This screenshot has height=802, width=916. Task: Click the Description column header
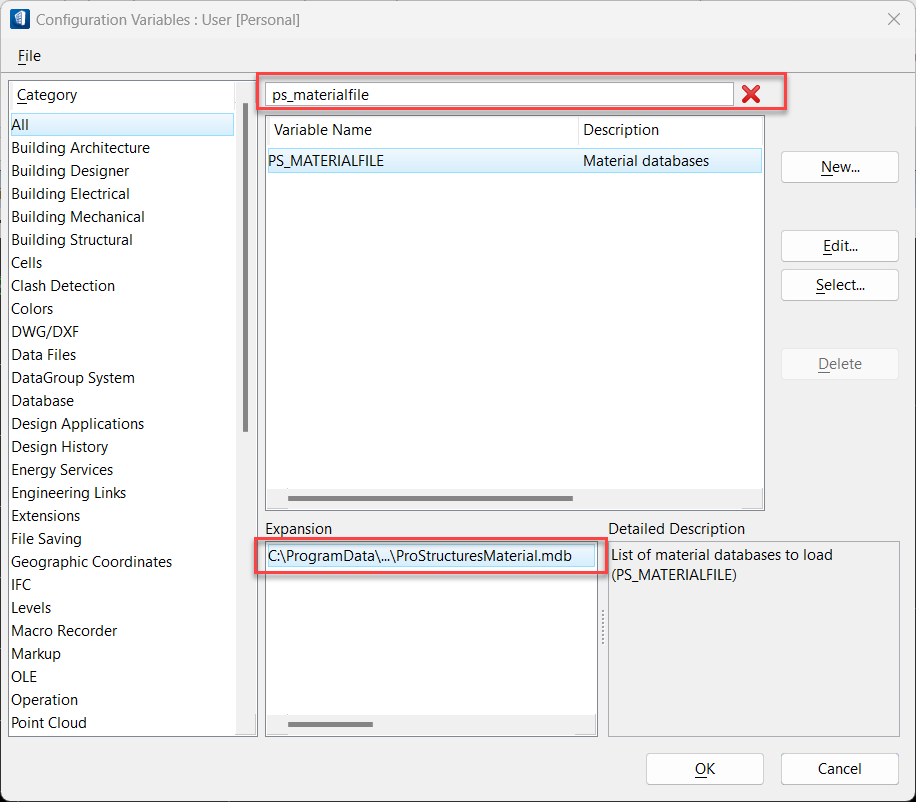[670, 130]
